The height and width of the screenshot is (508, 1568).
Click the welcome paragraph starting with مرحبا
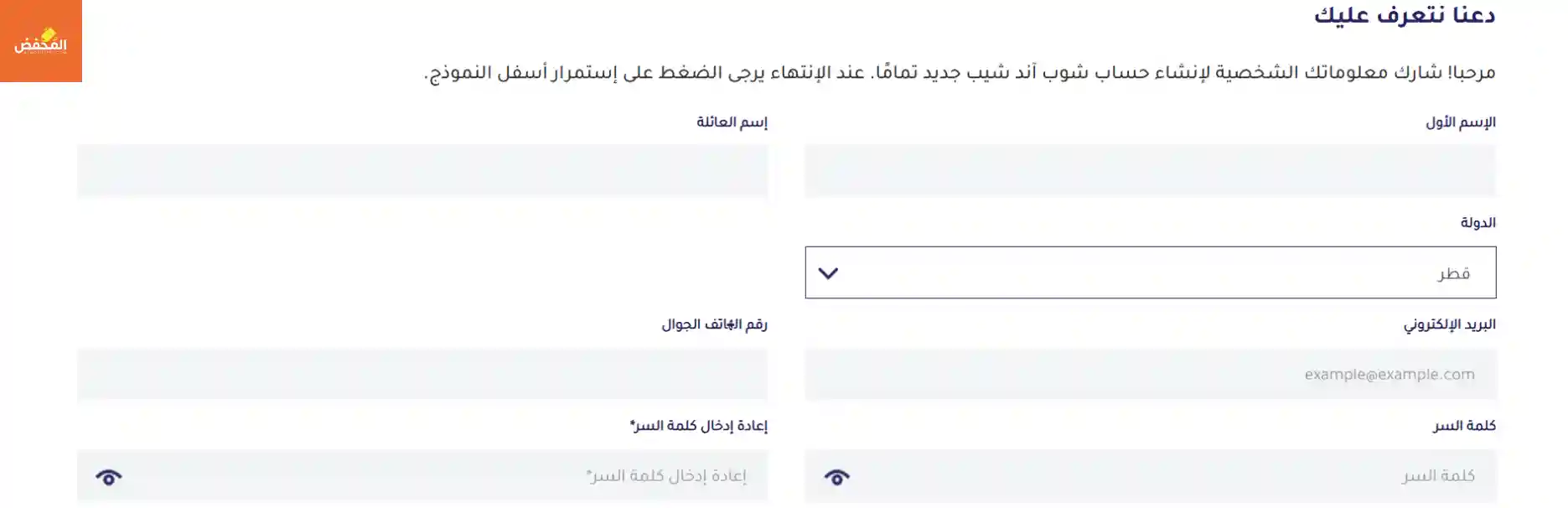pos(960,72)
